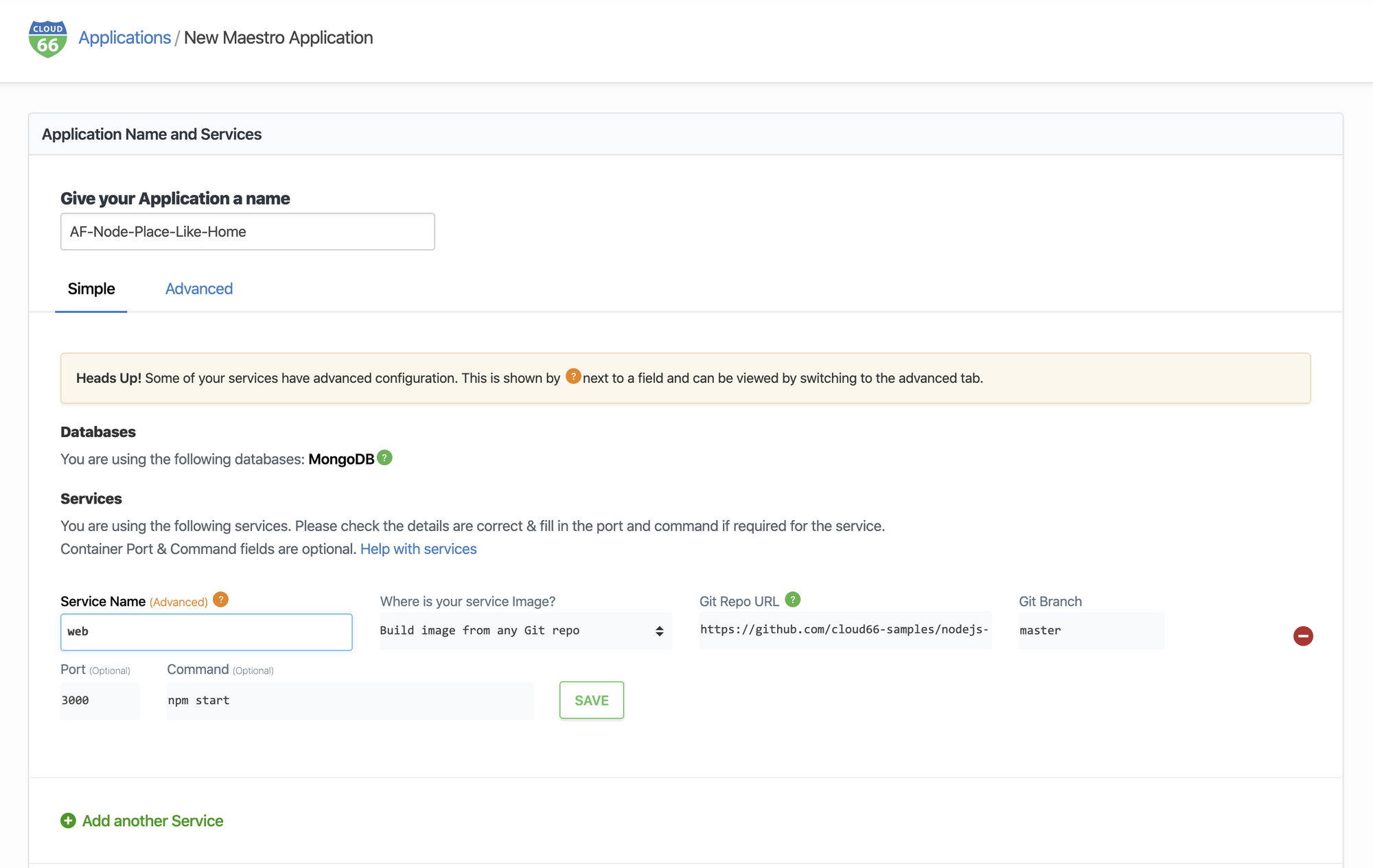
Task: Select the Simple tab
Action: pos(91,288)
